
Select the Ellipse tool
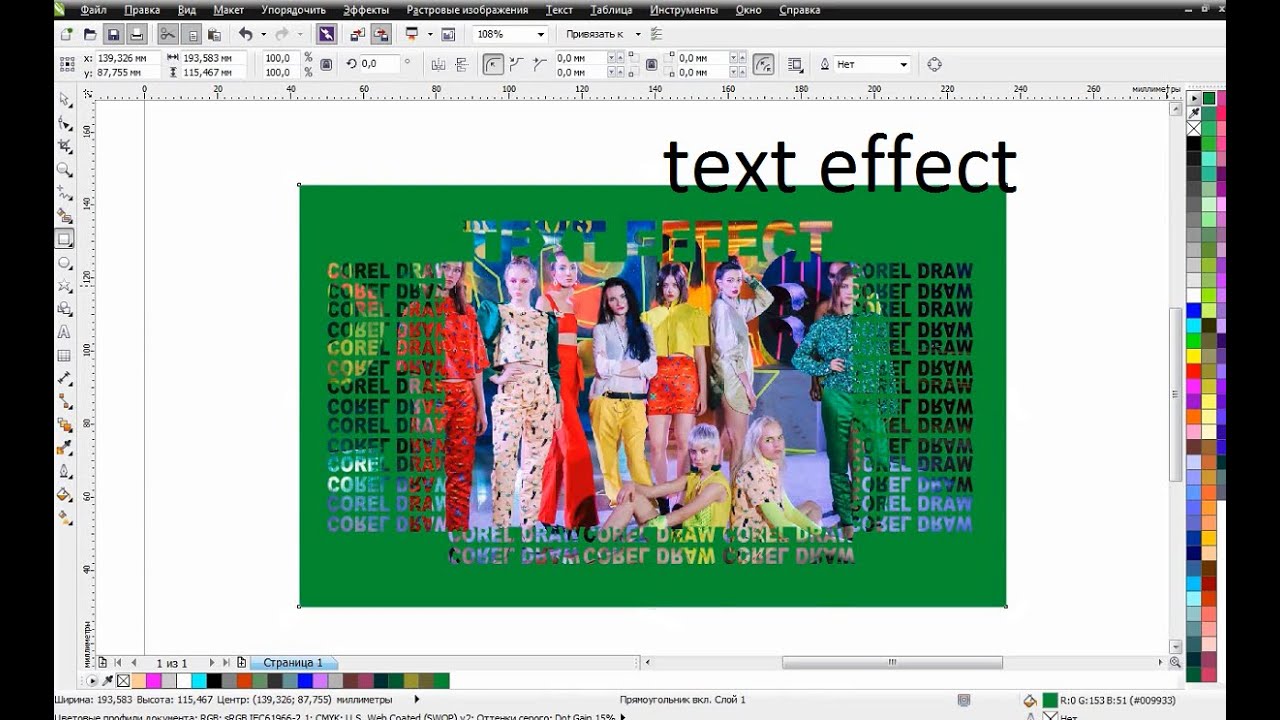[x=65, y=262]
